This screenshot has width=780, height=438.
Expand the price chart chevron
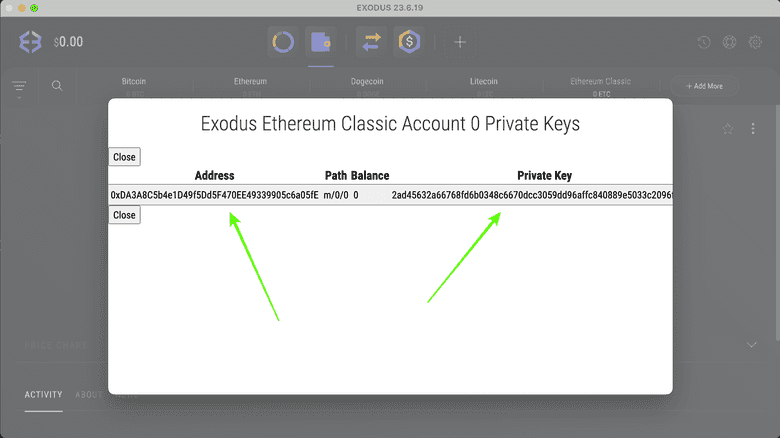tap(752, 345)
